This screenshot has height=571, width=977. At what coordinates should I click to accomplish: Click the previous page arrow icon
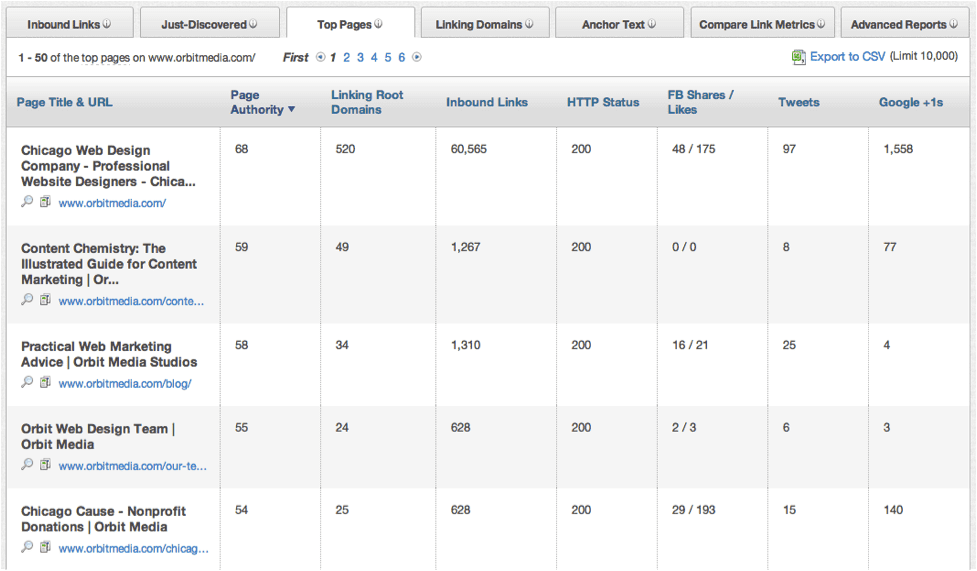tap(320, 57)
